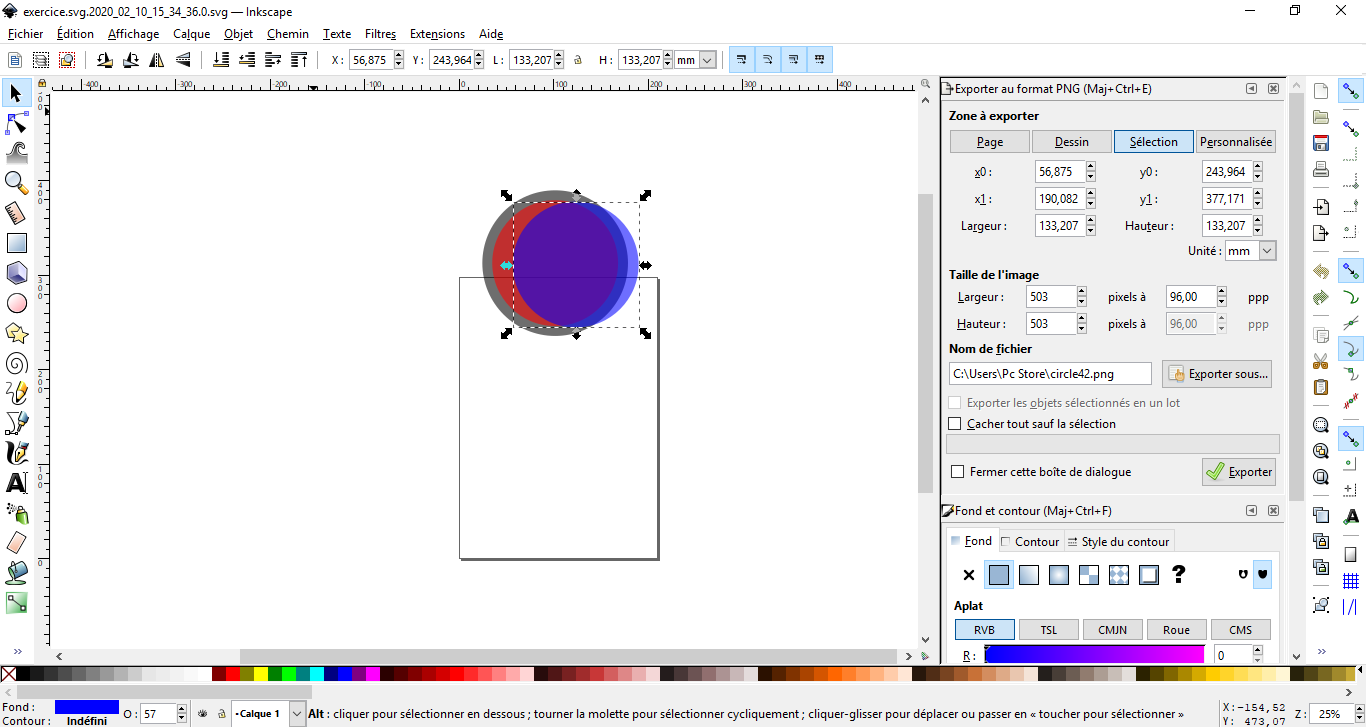The height and width of the screenshot is (727, 1366).
Task: Toggle the width-height lock ratio icon
Action: [x=577, y=60]
